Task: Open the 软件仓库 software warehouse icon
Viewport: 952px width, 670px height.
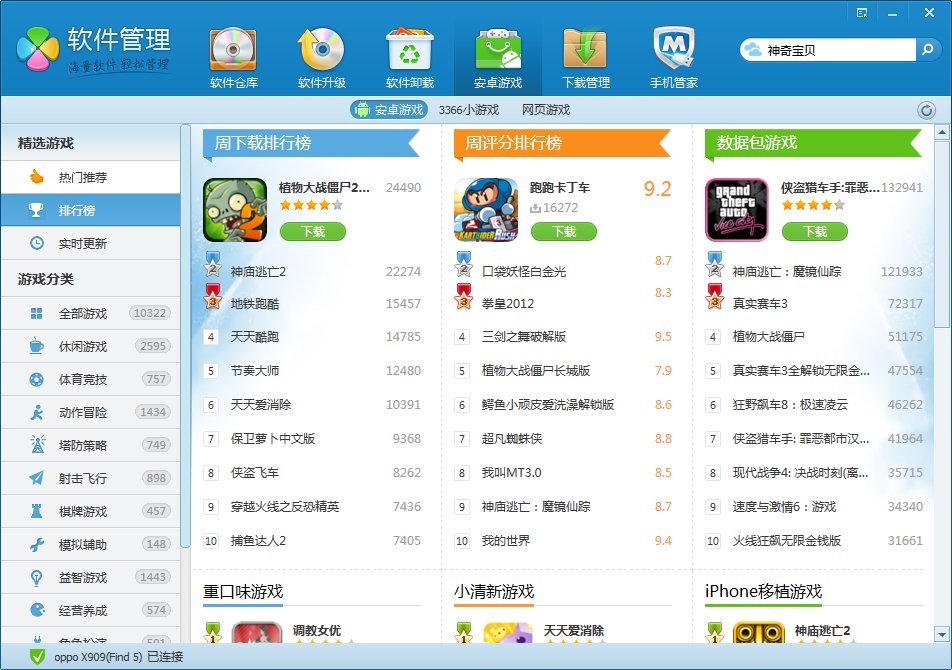Action: pyautogui.click(x=235, y=50)
